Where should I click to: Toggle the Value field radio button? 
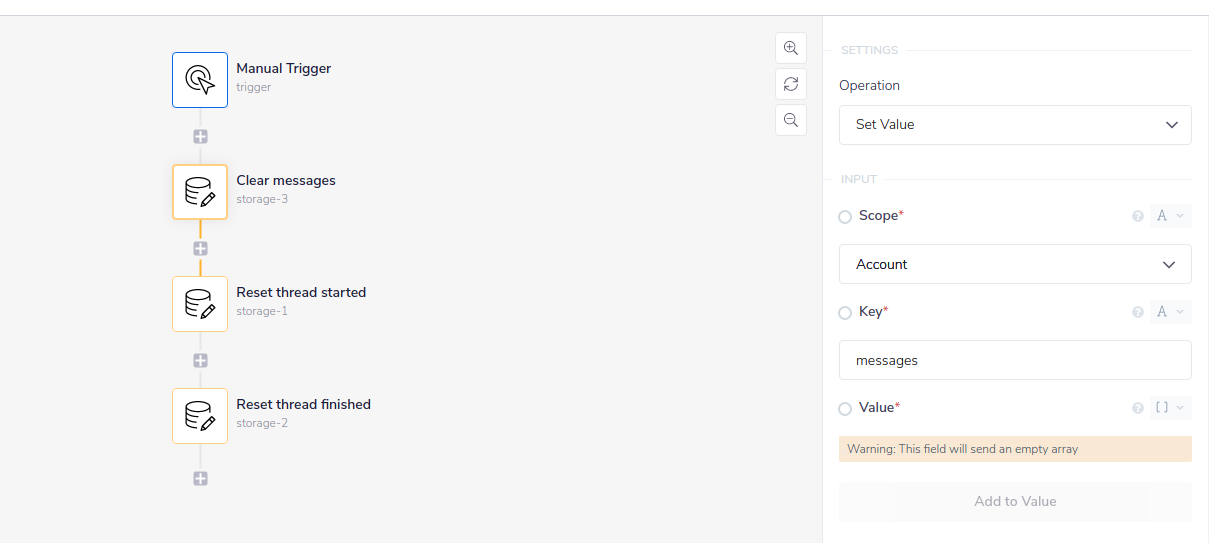(845, 409)
